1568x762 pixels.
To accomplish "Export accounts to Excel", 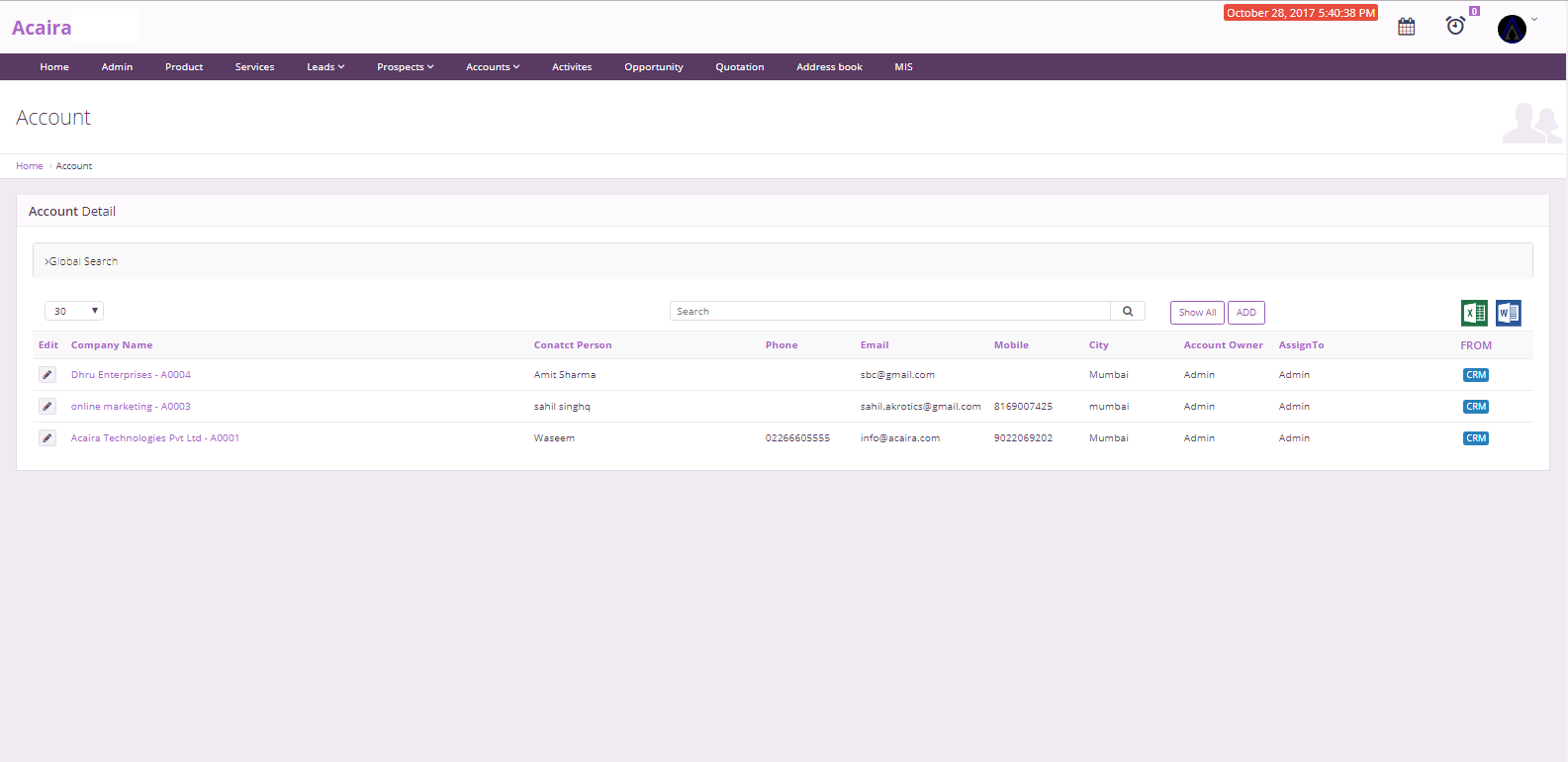I will point(1474,313).
